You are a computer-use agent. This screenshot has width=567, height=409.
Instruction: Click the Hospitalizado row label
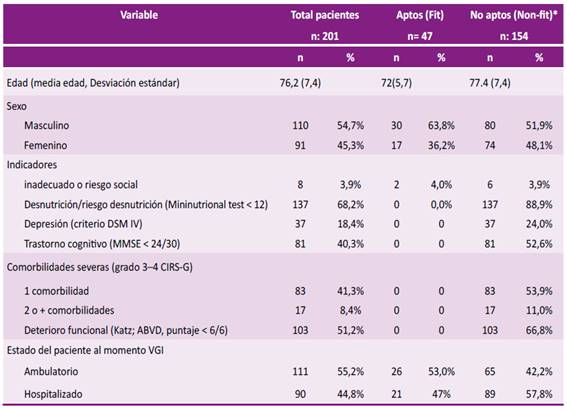click(x=53, y=394)
